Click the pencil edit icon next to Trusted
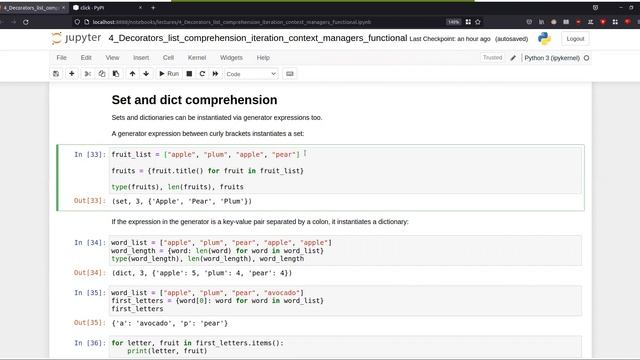640x360 pixels. click(513, 58)
